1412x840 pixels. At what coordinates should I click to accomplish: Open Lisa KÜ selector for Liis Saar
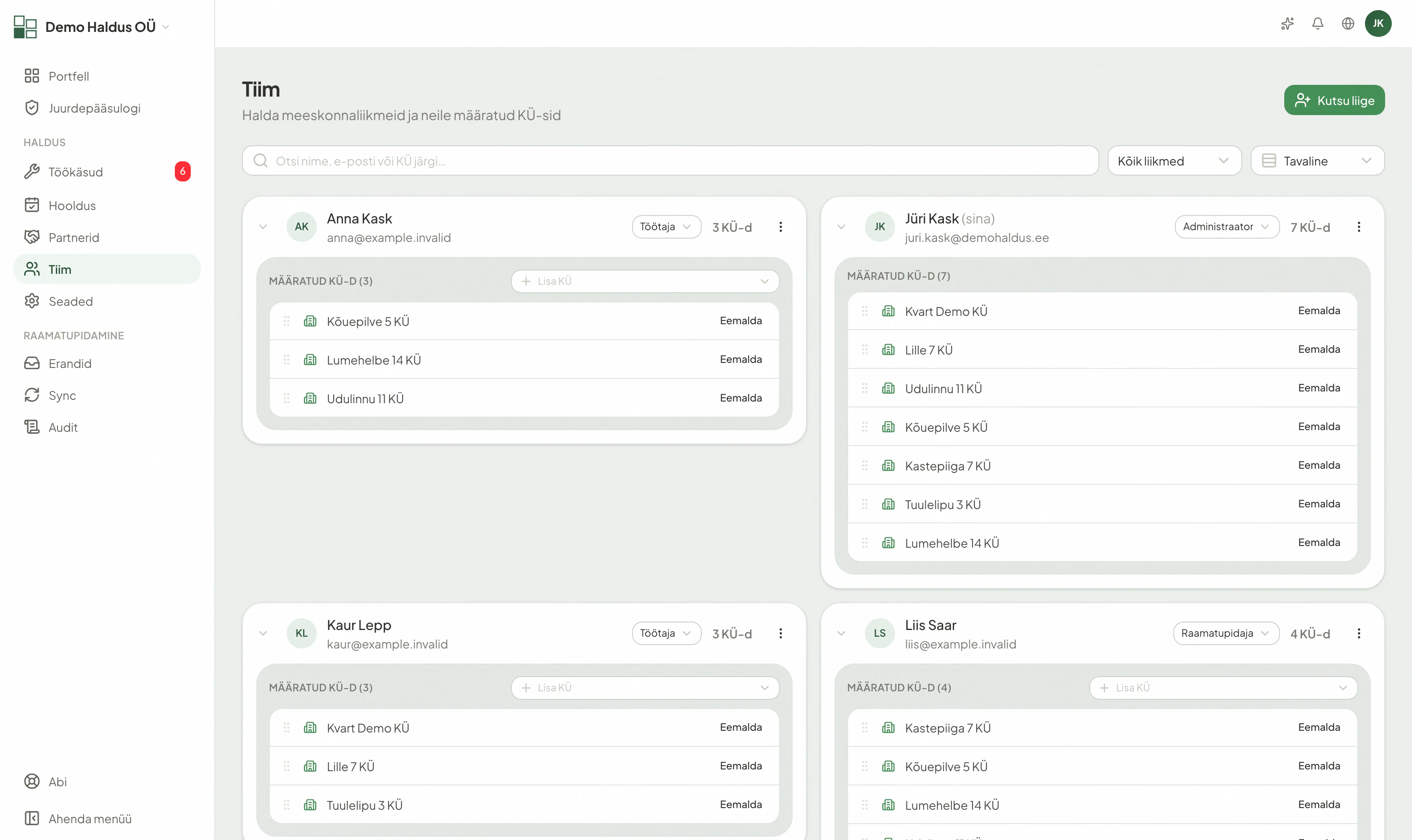coord(1223,687)
